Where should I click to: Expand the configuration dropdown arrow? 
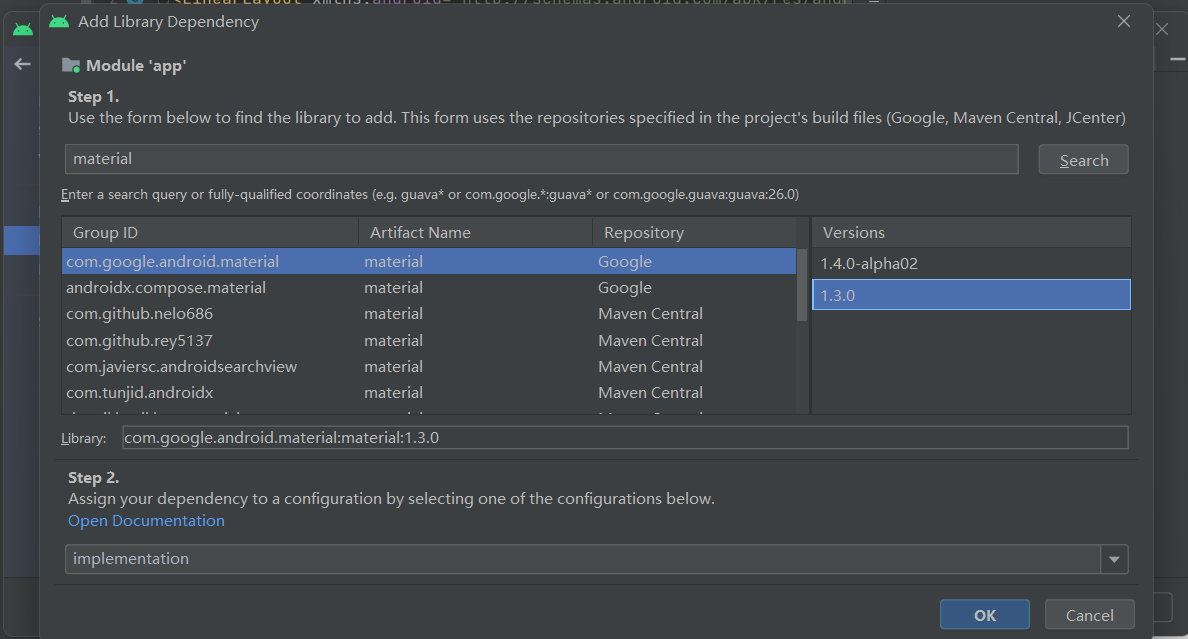click(x=1114, y=560)
